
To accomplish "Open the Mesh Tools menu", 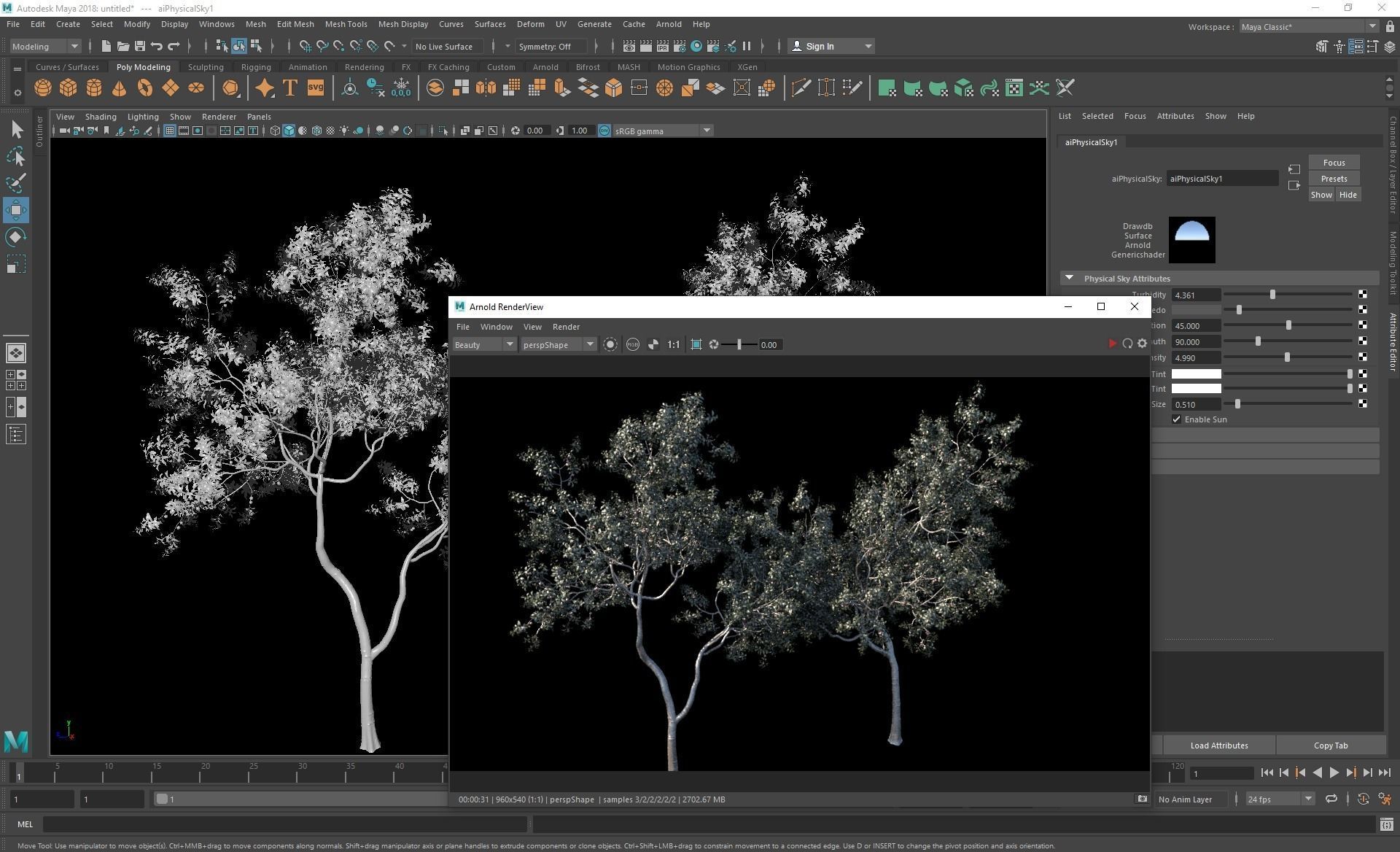I will tap(346, 24).
